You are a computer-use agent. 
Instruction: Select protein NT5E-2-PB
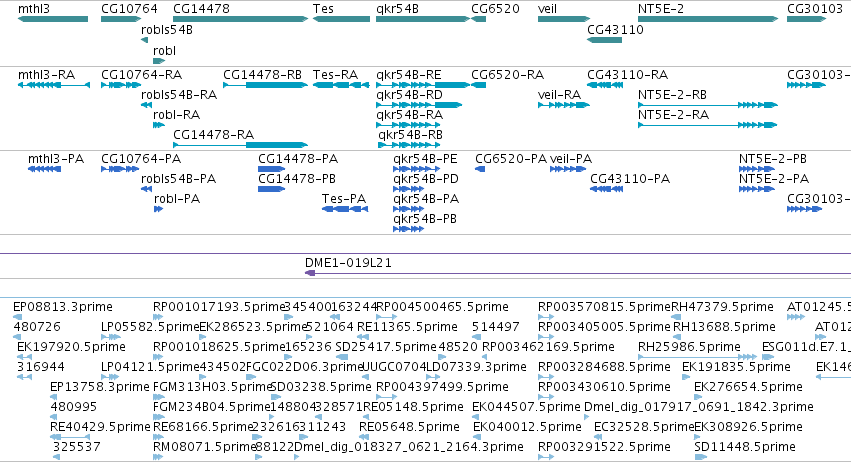(757, 169)
